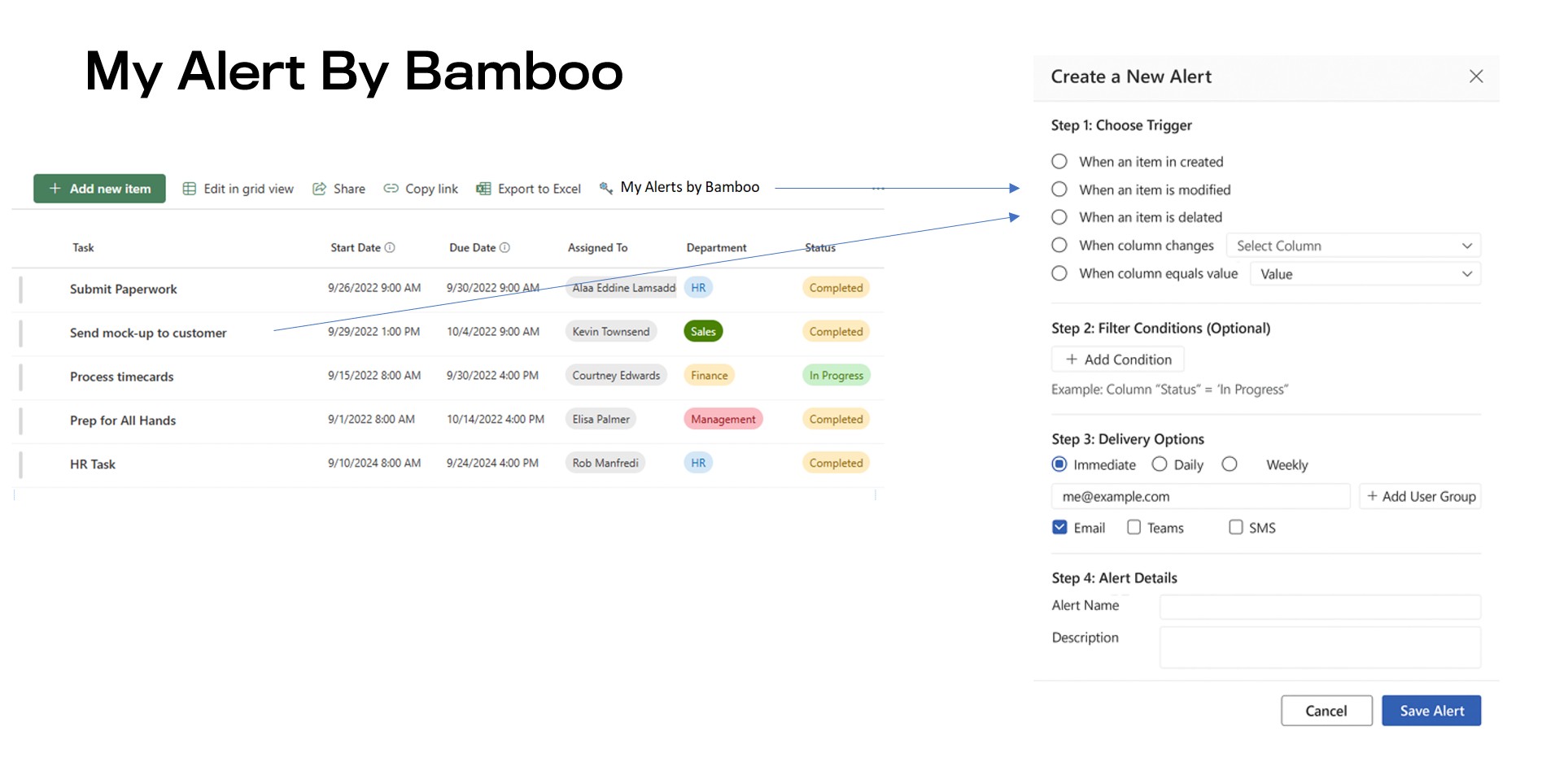Click the Task column header
This screenshot has width=1555, height=784.
coord(83,247)
